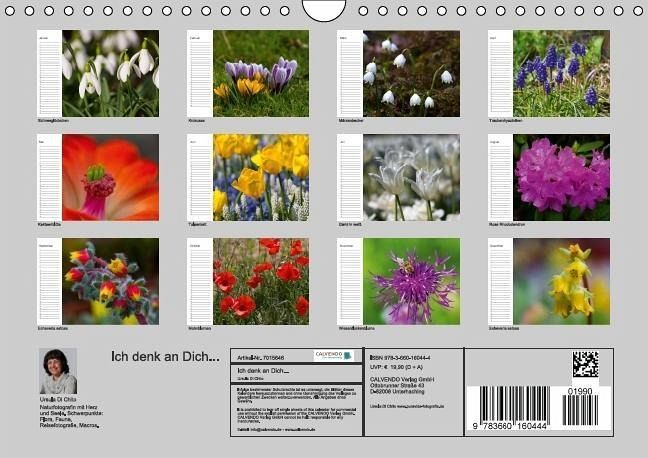Click the February calendar lines column beside crocuses
Image resolution: width=648 pixels, height=458 pixels.
(200, 73)
